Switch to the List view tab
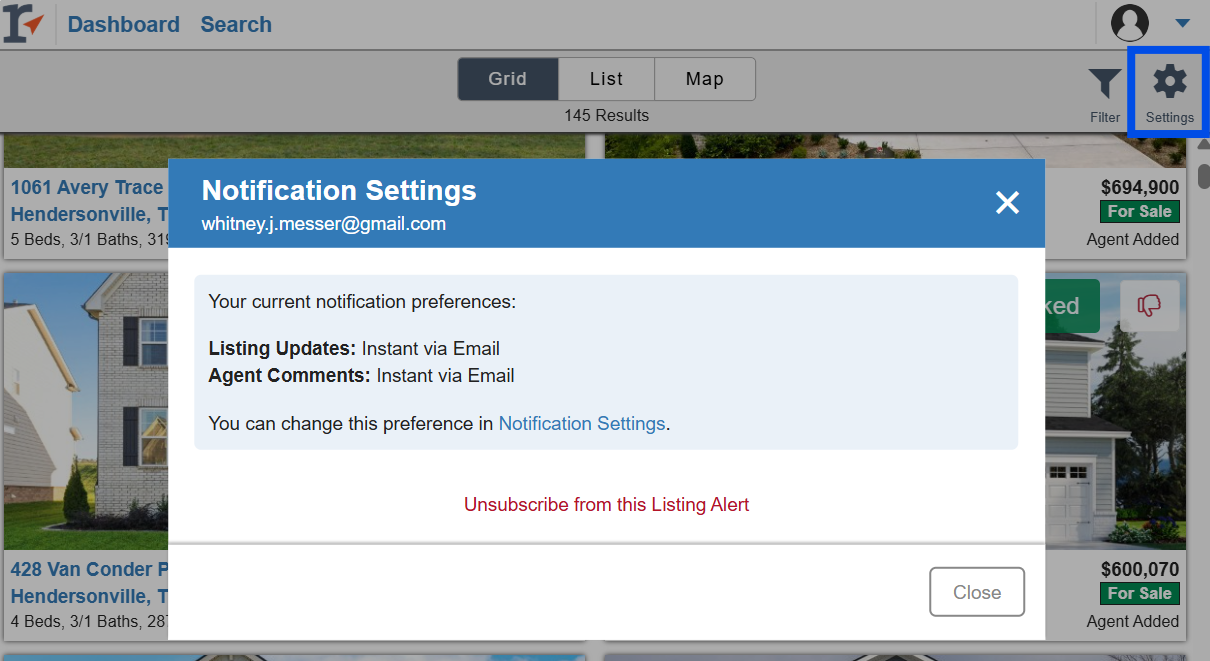This screenshot has width=1210, height=661. tap(606, 79)
